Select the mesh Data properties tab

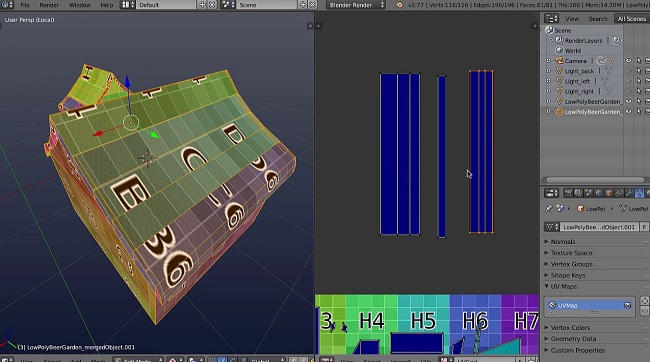pos(639,193)
